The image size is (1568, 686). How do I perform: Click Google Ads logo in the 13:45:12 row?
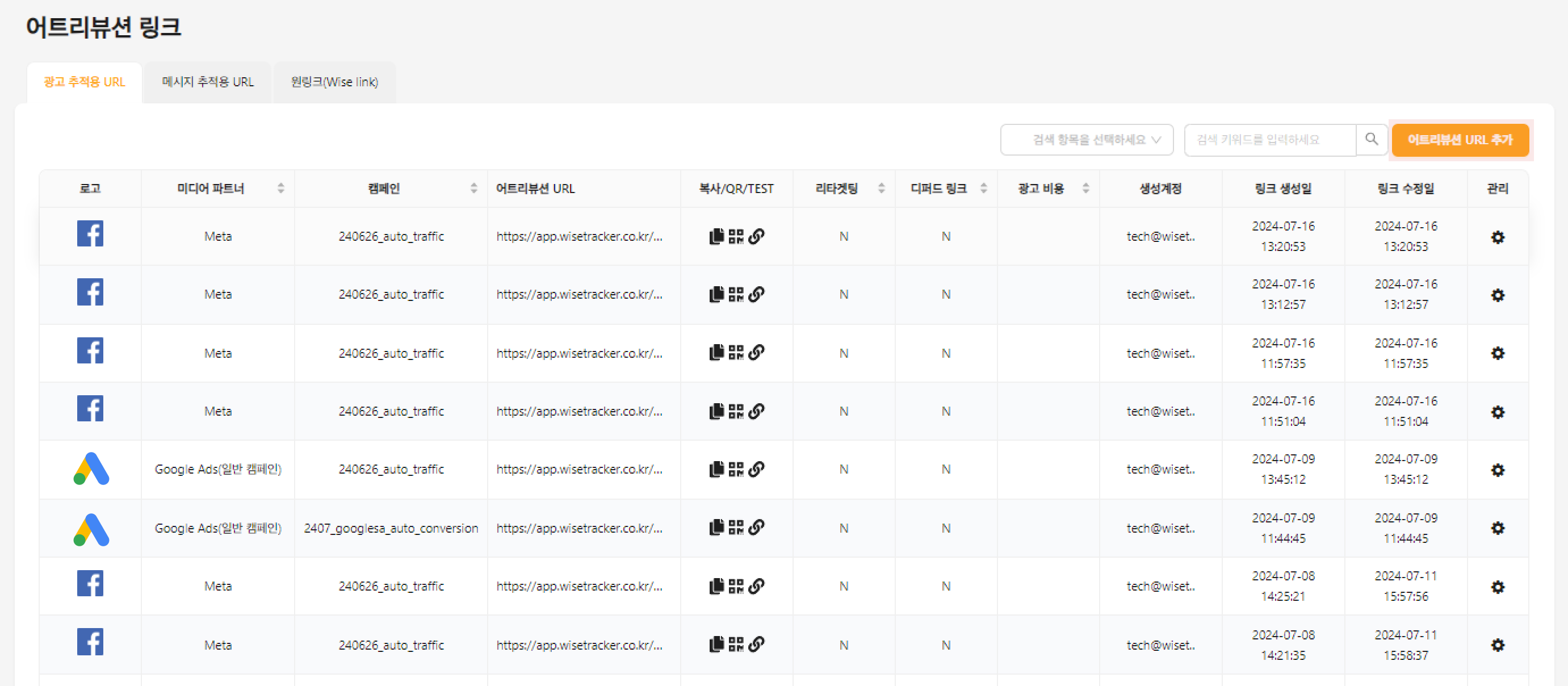(x=91, y=469)
